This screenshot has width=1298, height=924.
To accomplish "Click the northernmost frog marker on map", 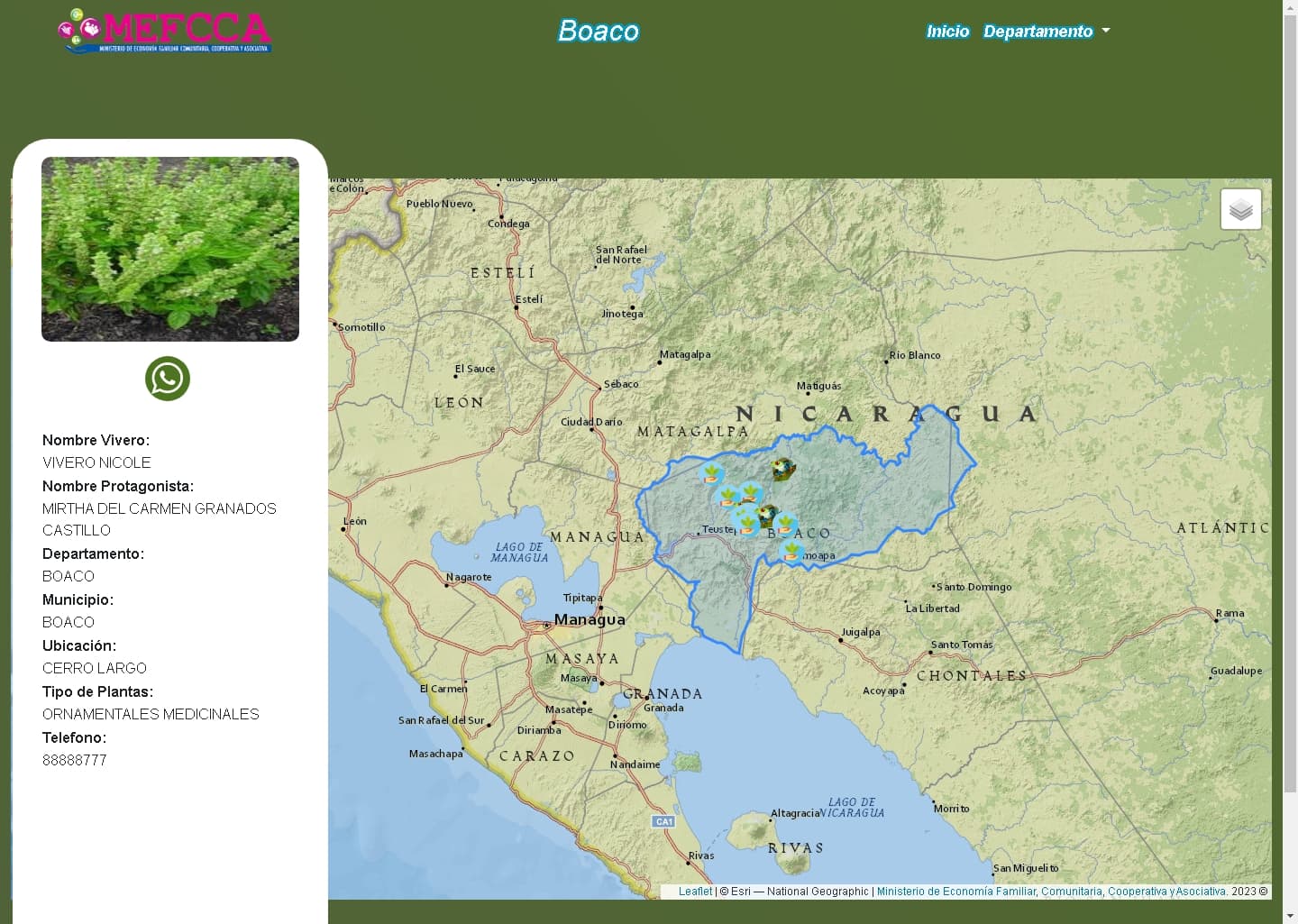I will 782,469.
